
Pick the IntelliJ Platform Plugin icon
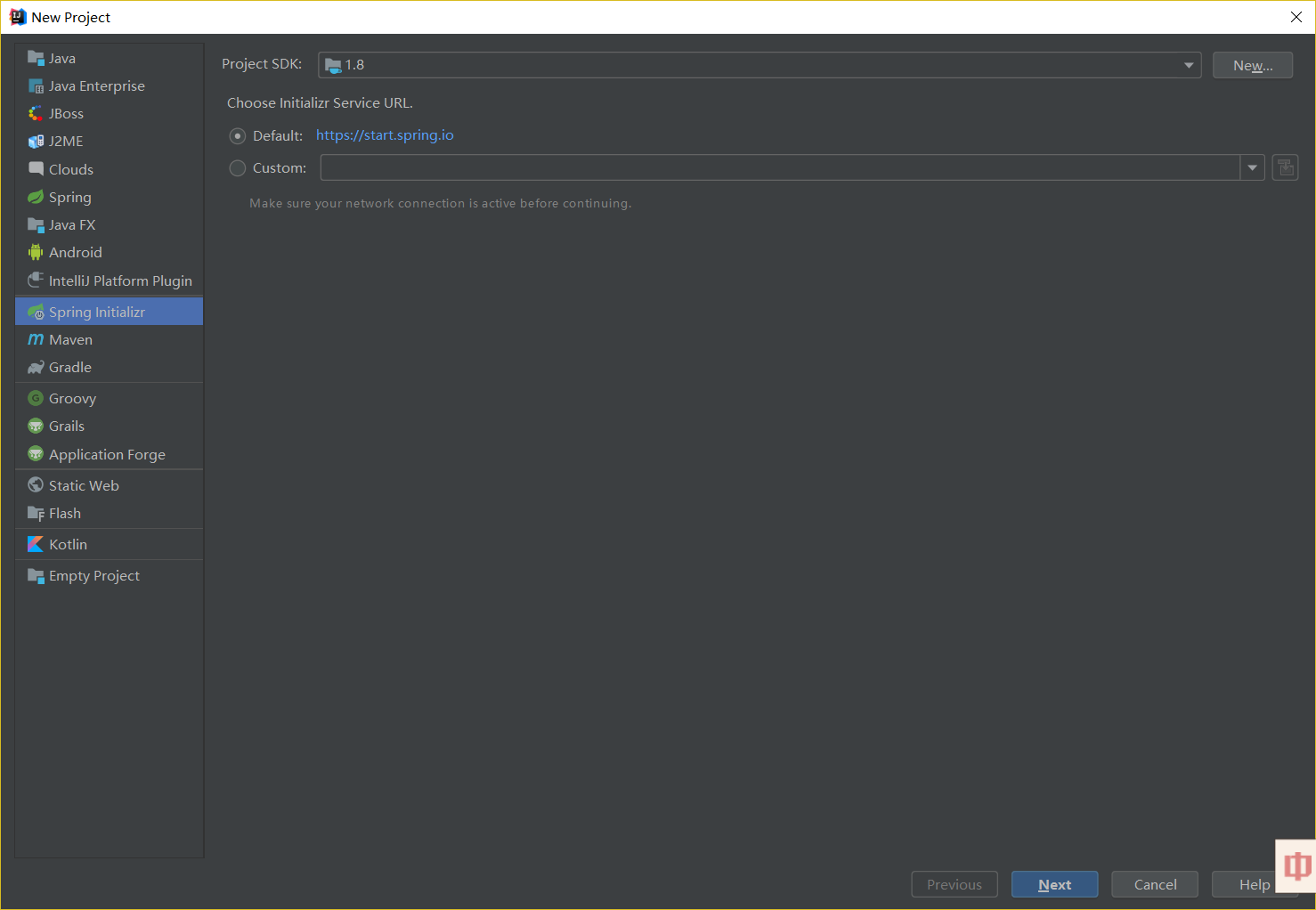point(36,280)
